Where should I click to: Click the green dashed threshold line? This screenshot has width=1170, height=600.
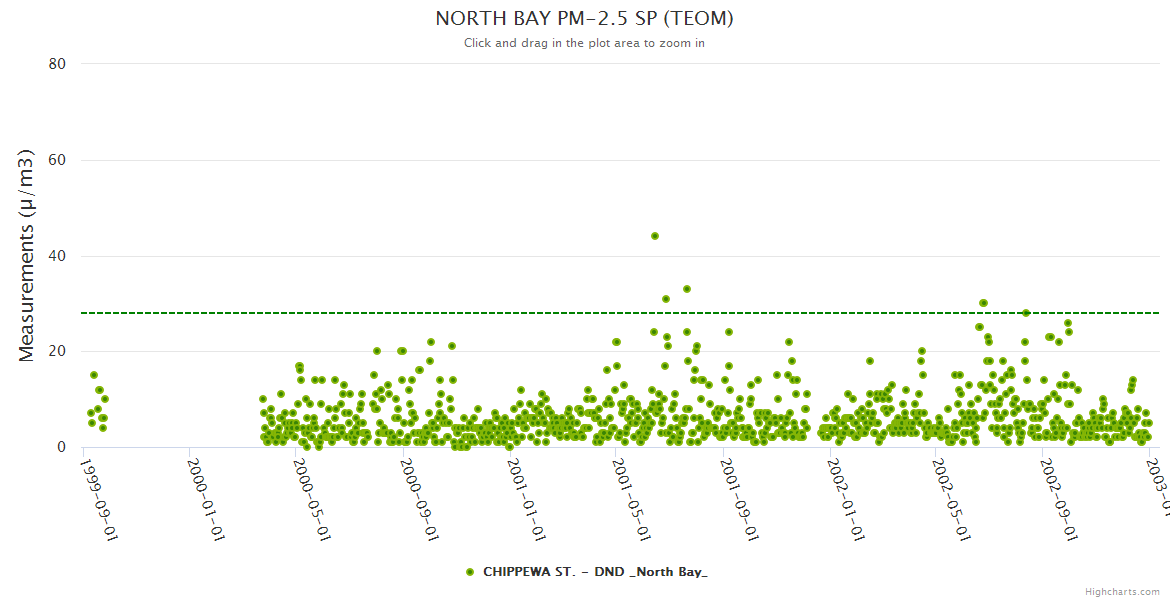pos(400,313)
